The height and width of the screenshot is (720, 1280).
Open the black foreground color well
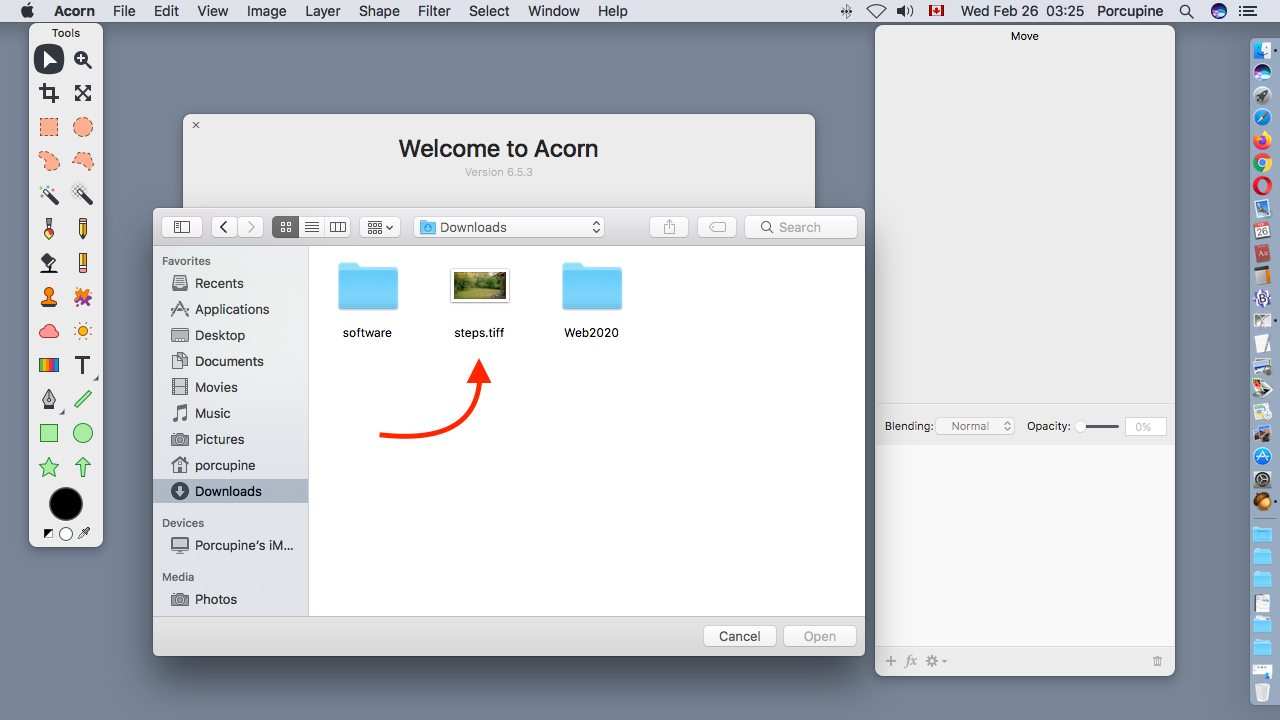pos(66,504)
